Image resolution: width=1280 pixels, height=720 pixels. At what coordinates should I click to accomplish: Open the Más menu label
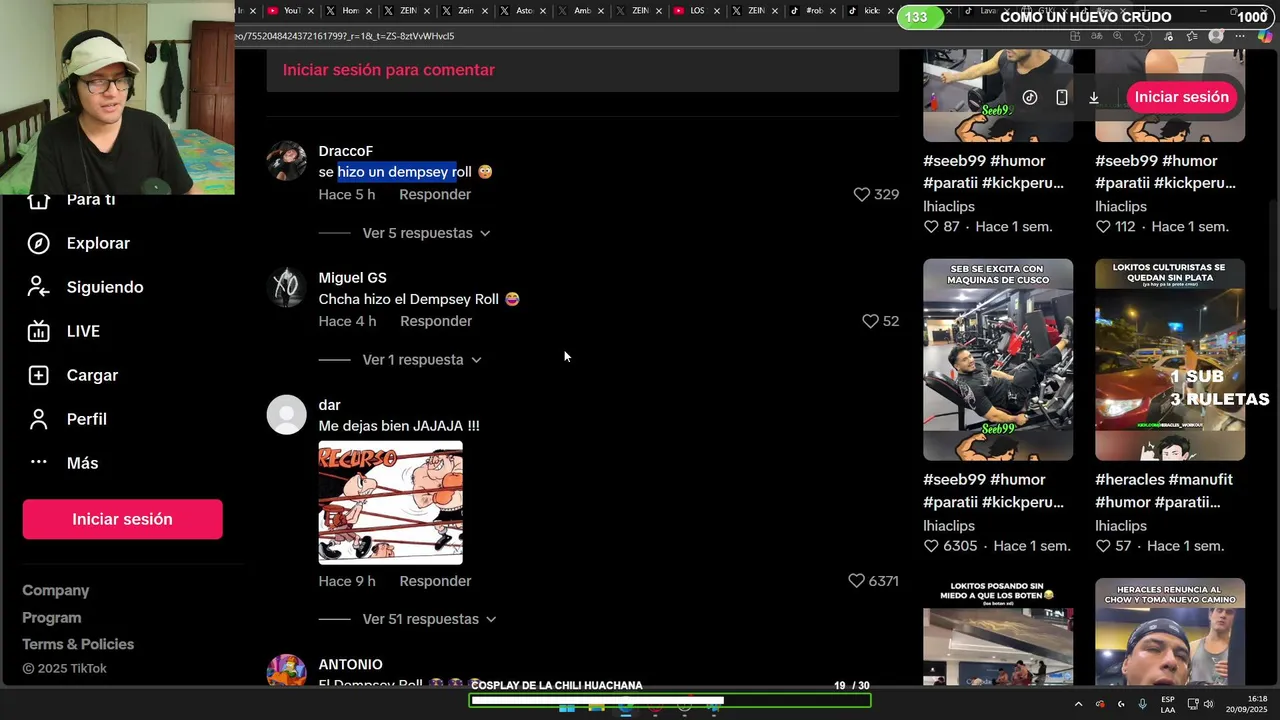point(82,463)
